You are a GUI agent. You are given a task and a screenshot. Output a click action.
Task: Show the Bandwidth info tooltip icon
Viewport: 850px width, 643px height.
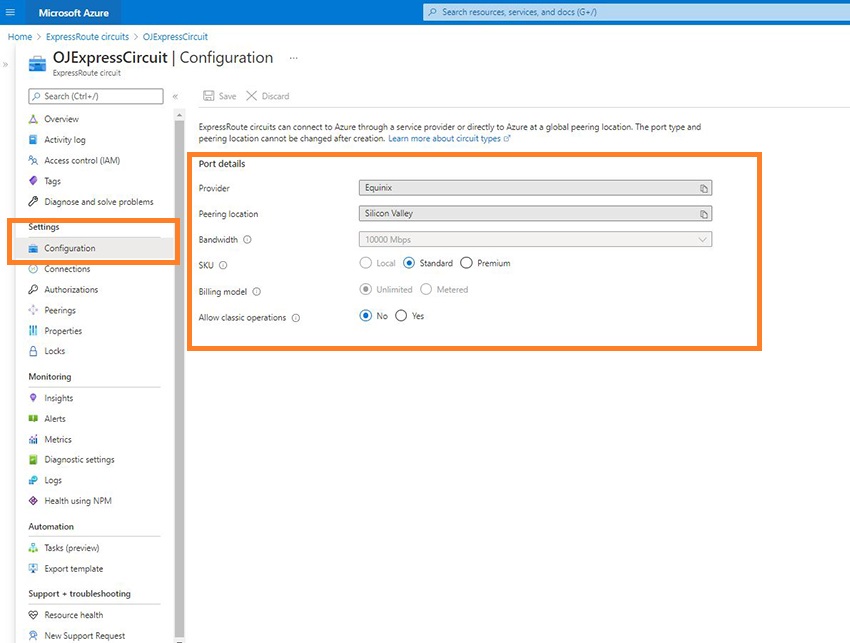click(x=247, y=240)
